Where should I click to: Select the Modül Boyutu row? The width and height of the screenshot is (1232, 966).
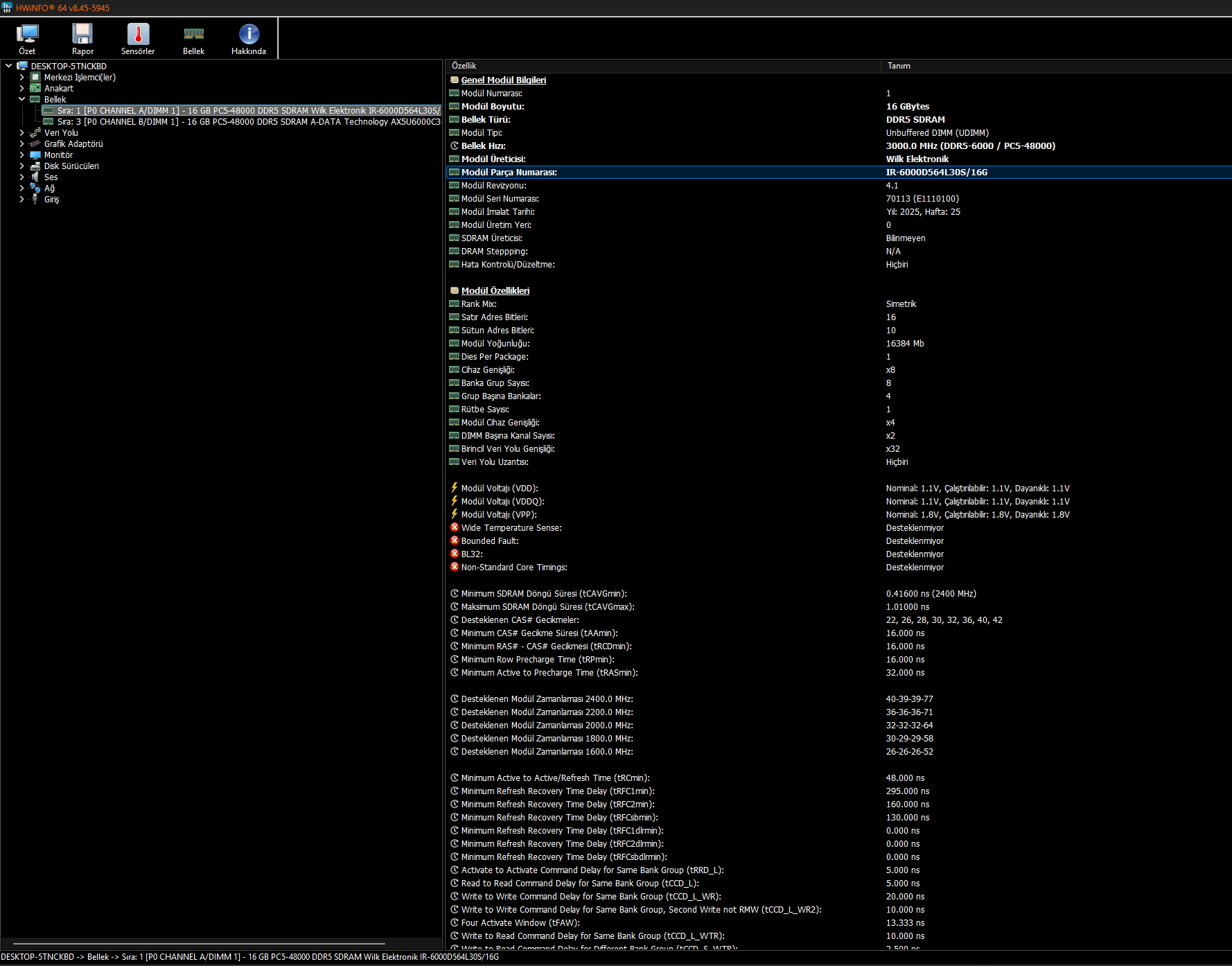point(838,106)
